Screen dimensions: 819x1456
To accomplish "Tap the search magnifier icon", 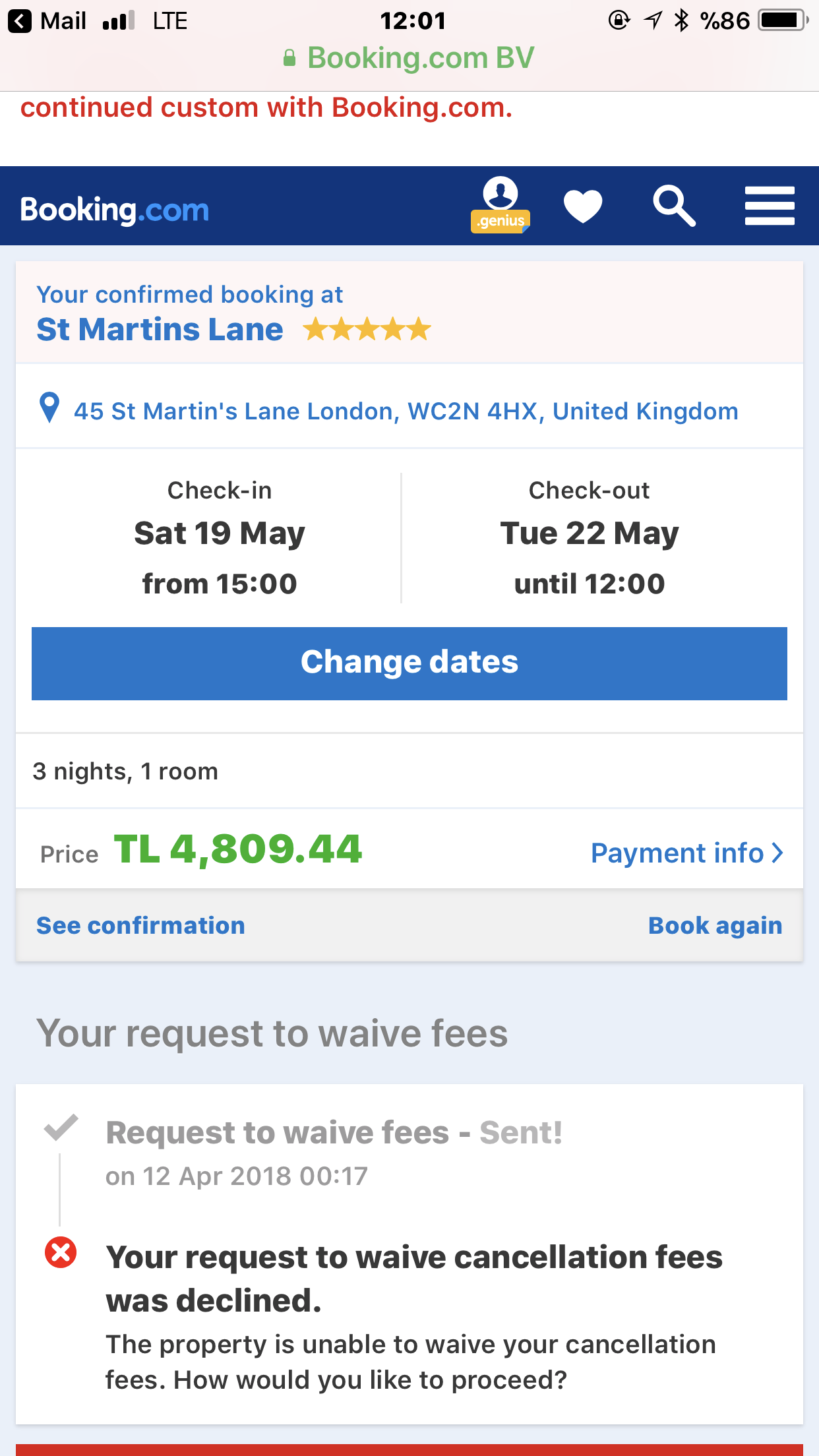I will [x=674, y=206].
